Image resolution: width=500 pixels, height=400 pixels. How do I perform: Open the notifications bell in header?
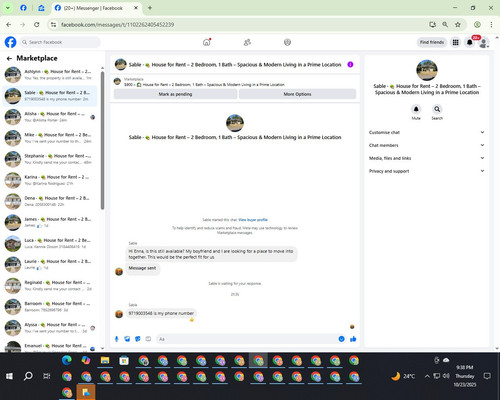(x=469, y=42)
